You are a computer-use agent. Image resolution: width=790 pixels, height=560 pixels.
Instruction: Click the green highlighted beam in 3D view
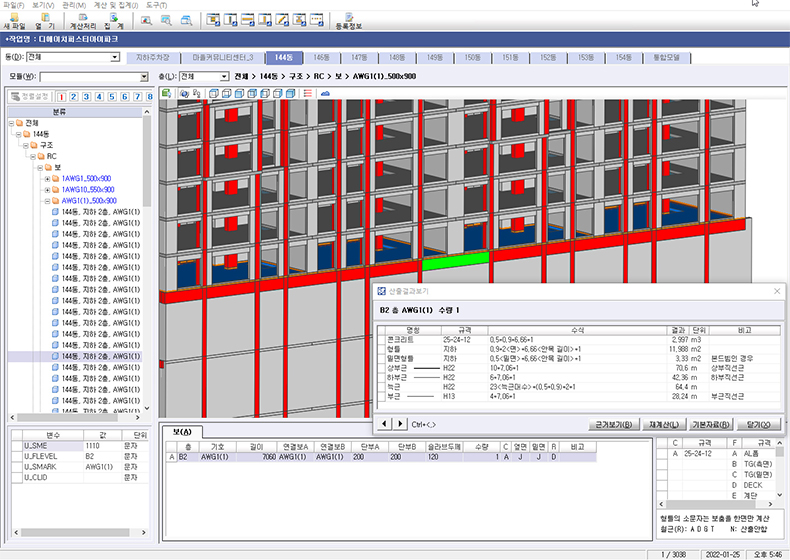coord(455,262)
